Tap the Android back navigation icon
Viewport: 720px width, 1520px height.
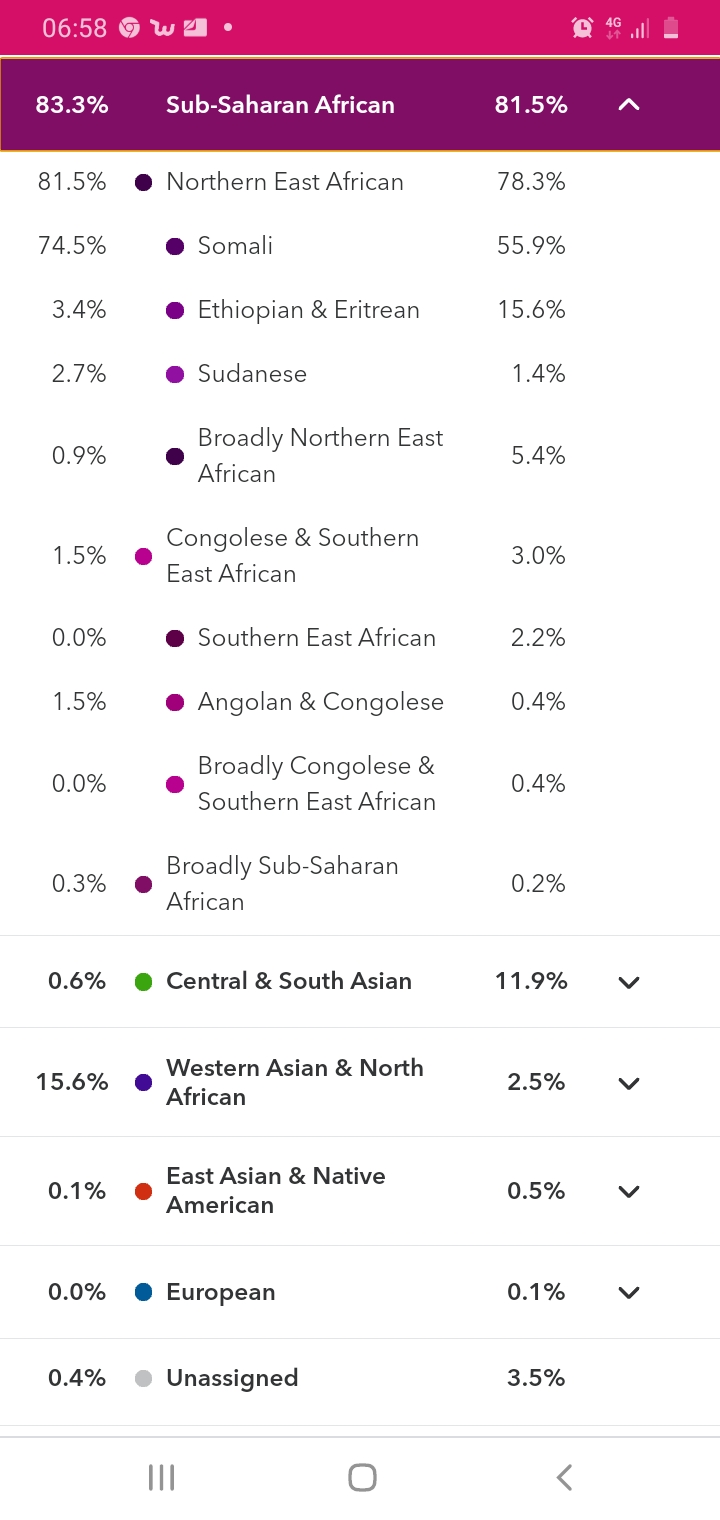click(x=564, y=1477)
